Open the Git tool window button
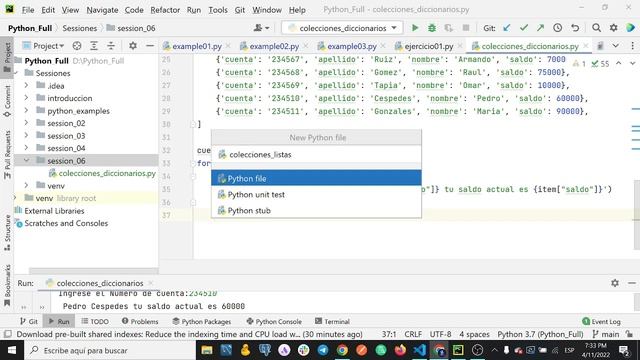The image size is (640, 360). [x=29, y=321]
